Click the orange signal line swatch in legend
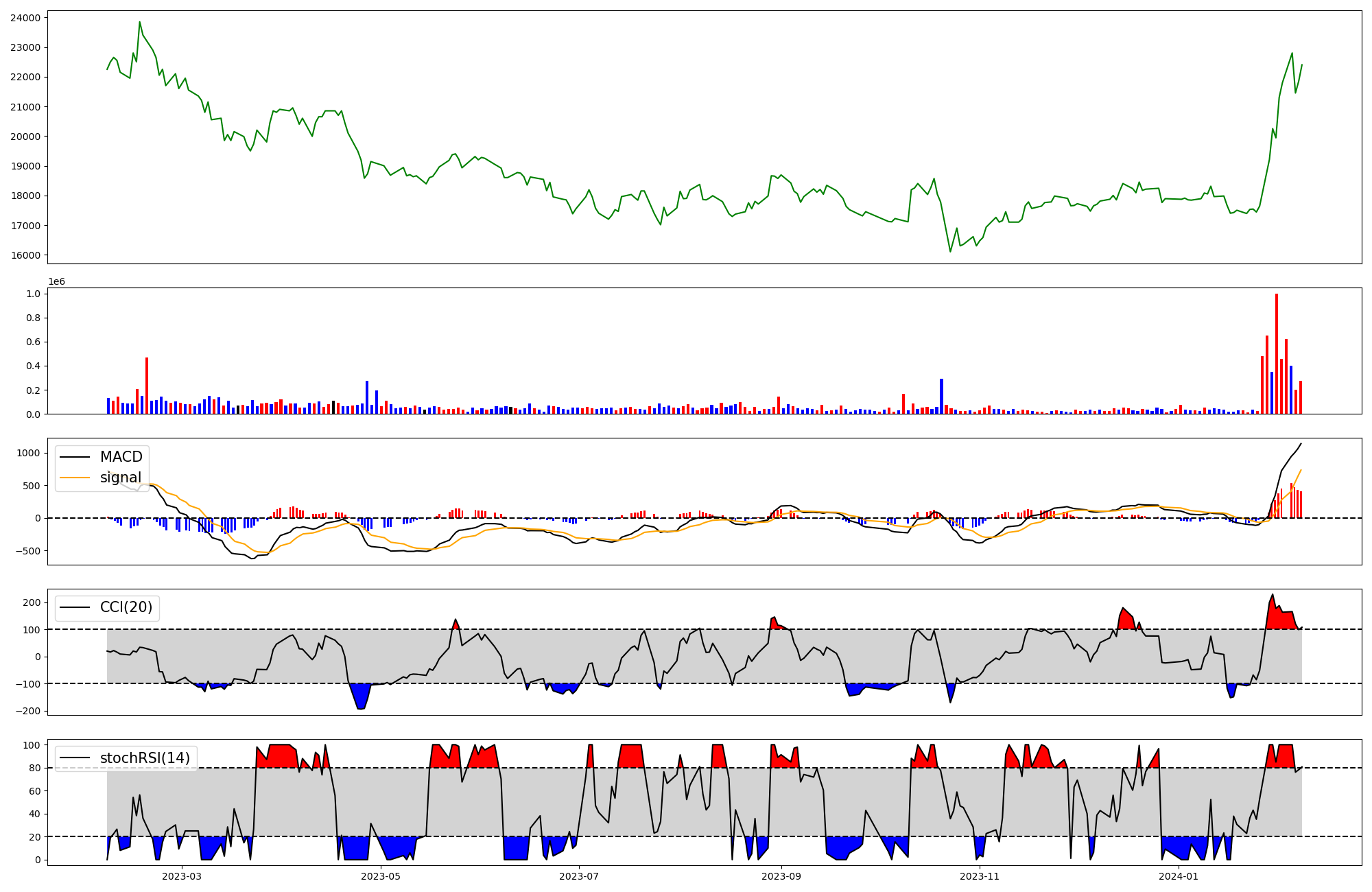The width and height of the screenshot is (1372, 892). click(x=75, y=478)
